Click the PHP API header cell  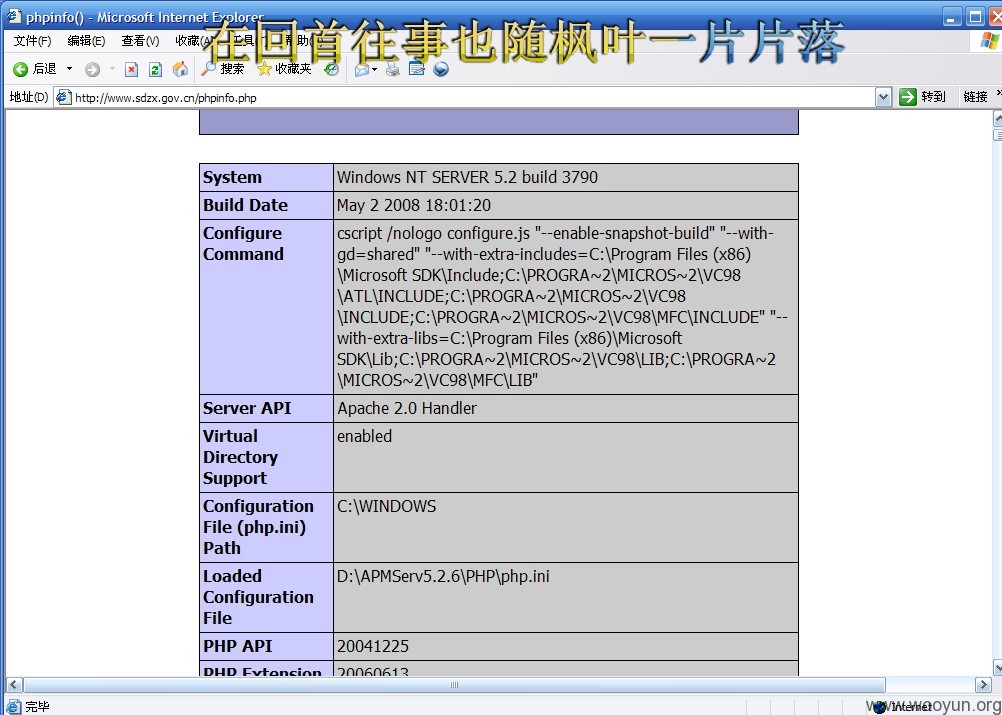(266, 647)
